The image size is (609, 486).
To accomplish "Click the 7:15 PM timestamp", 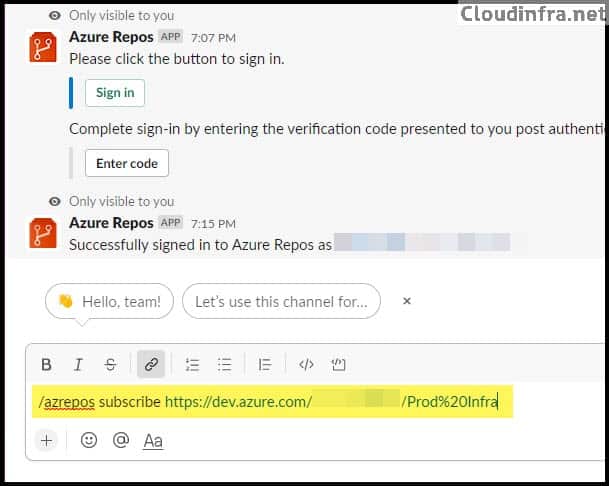I will (213, 224).
